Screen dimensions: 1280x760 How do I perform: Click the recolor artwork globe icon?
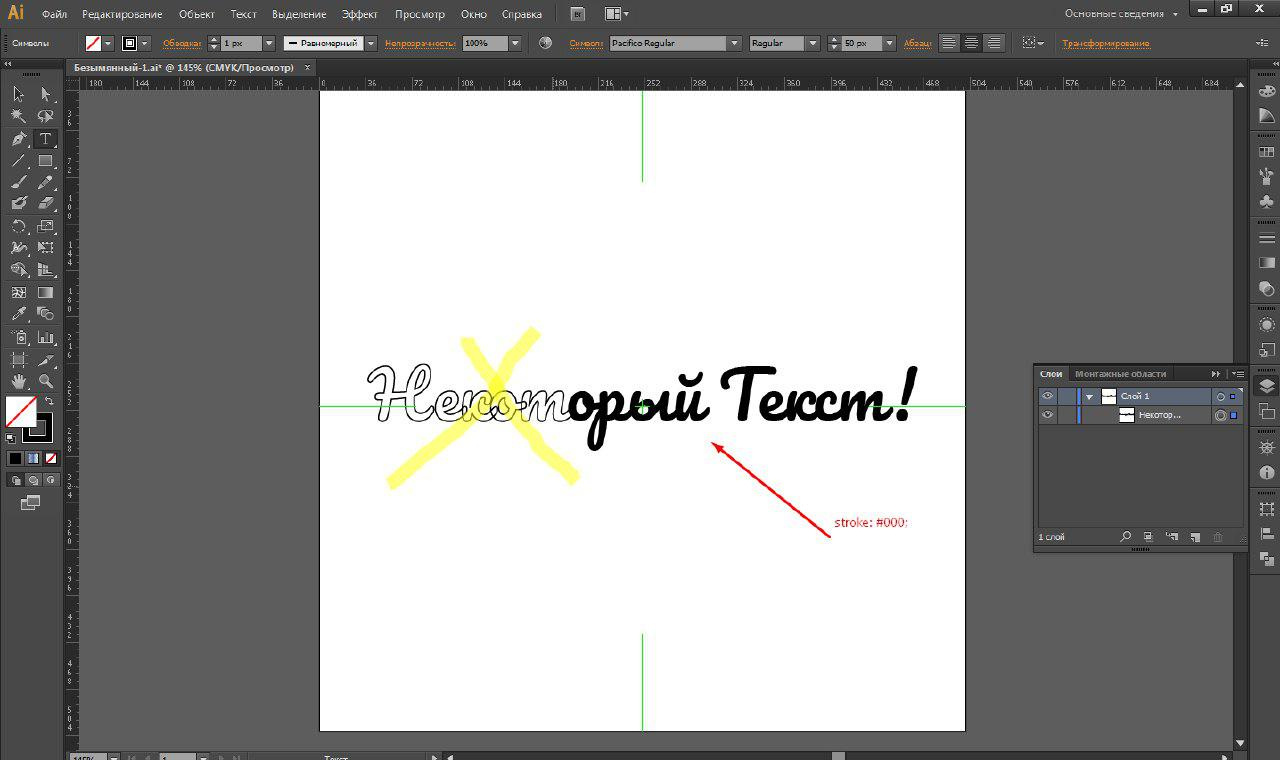pos(545,43)
